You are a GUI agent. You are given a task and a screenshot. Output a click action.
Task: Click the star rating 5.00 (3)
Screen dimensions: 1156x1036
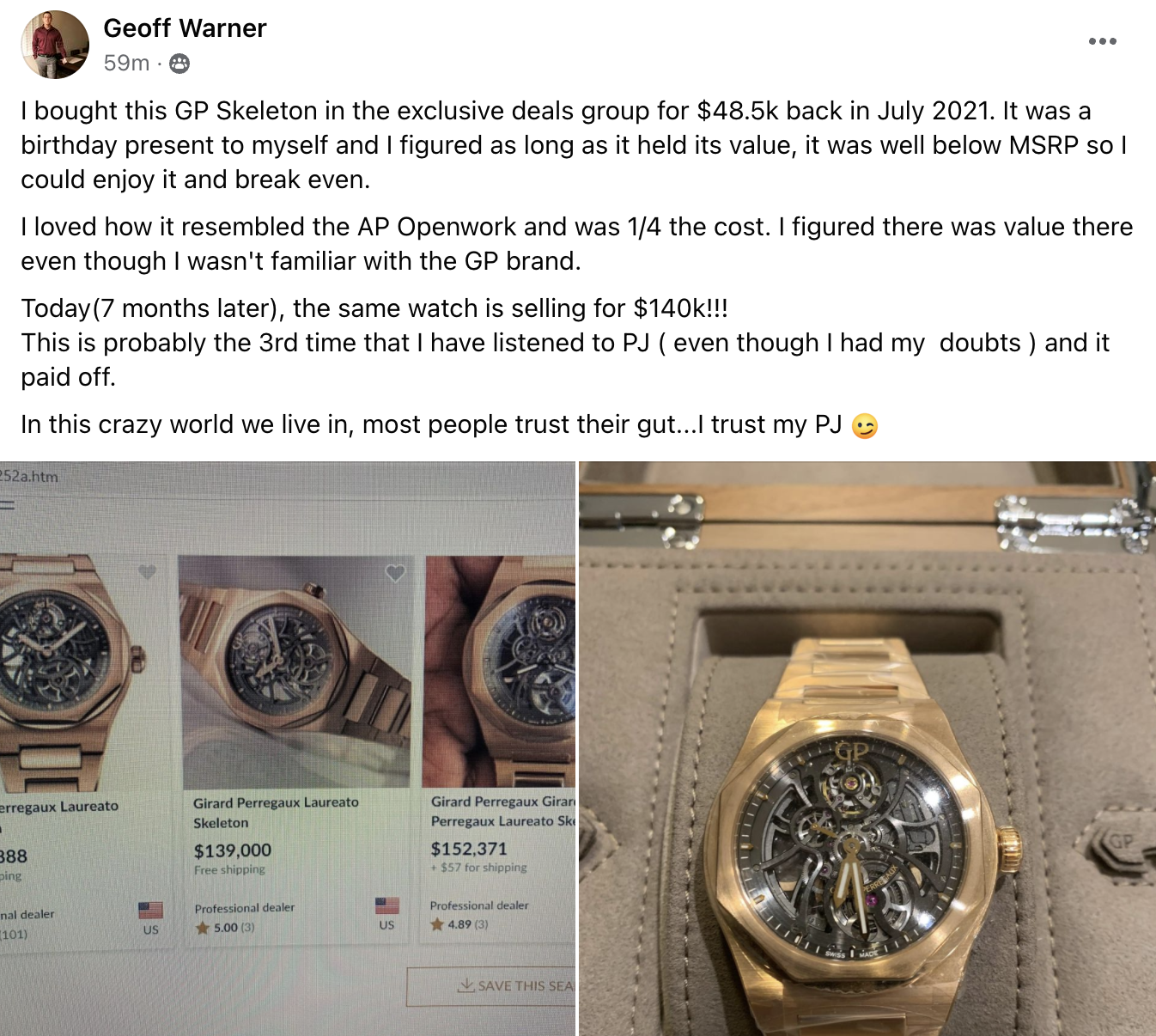225,928
